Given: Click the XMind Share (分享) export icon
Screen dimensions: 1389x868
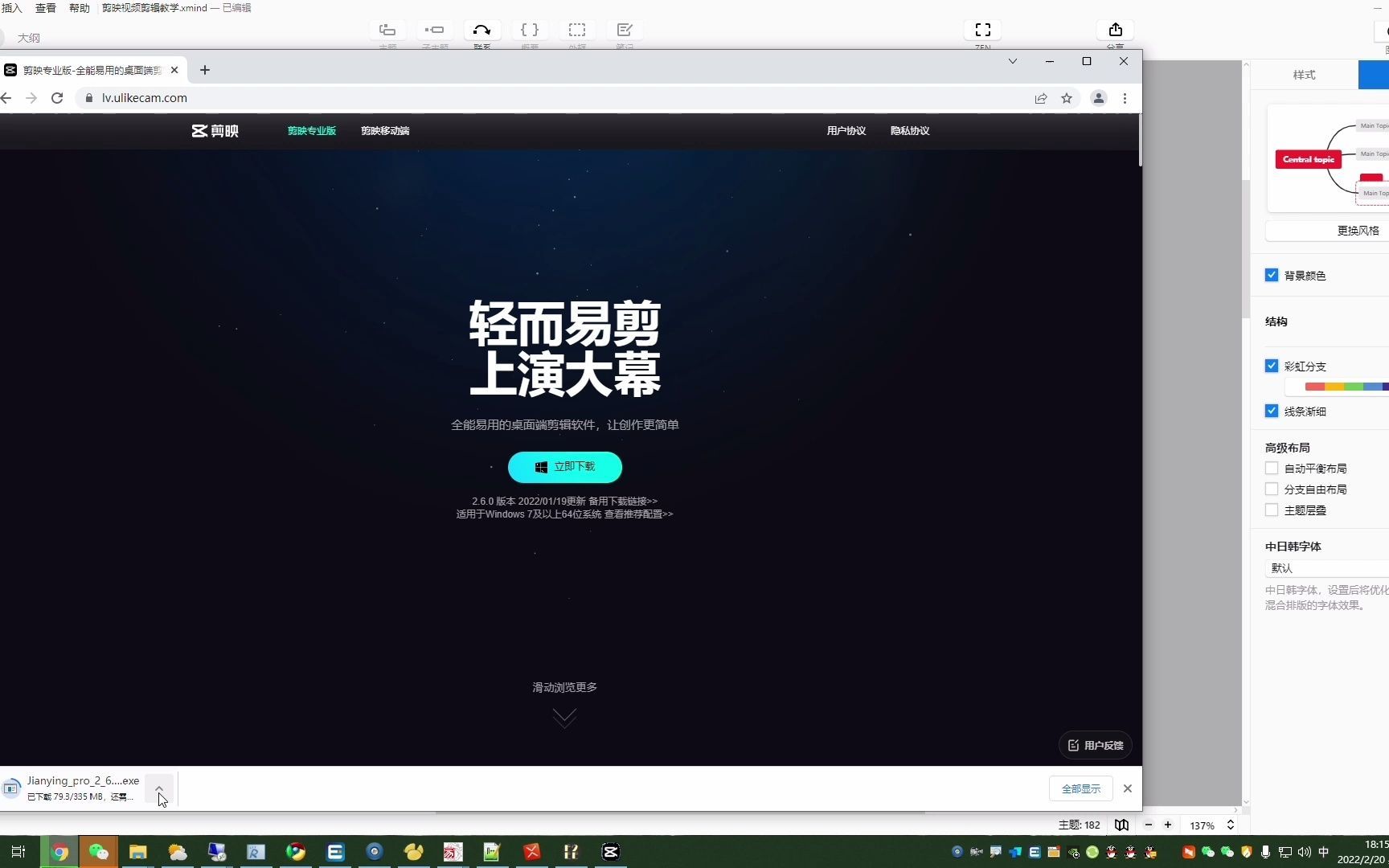Looking at the screenshot, I should click(1116, 30).
